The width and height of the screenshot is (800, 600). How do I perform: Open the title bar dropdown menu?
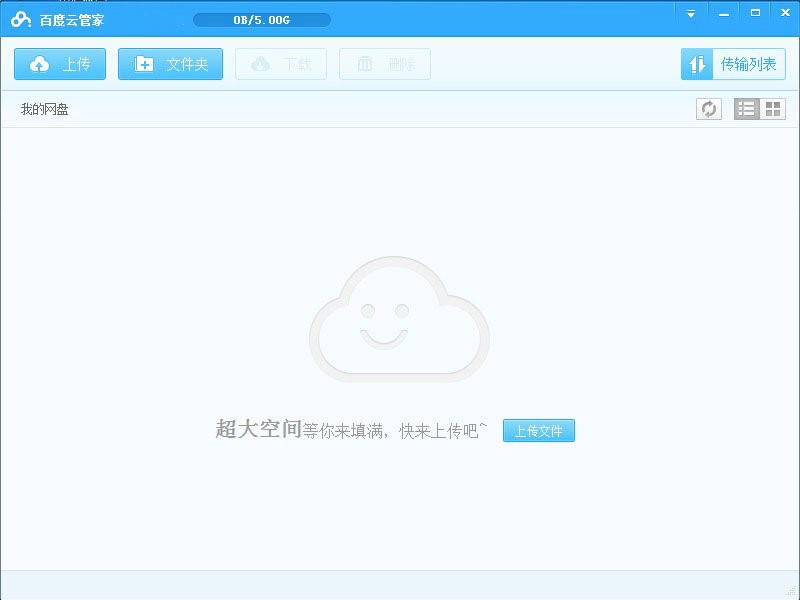(691, 14)
